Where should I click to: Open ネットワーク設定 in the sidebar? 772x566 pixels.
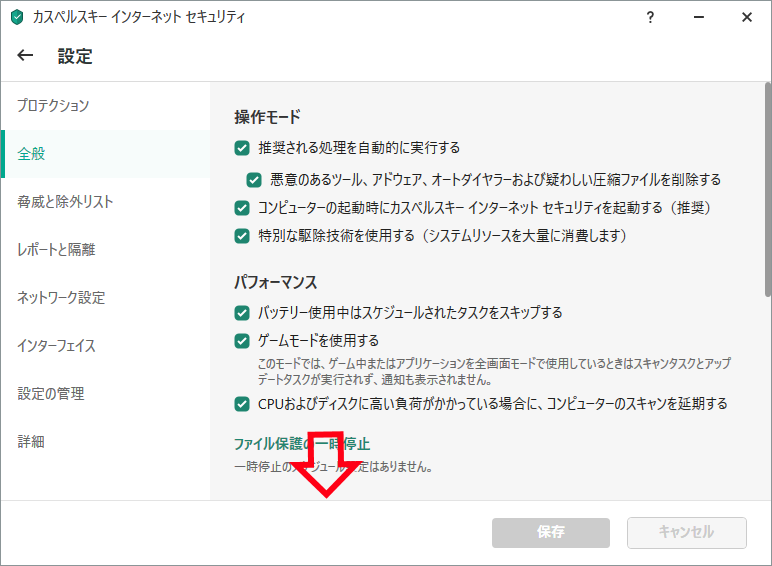pos(61,298)
